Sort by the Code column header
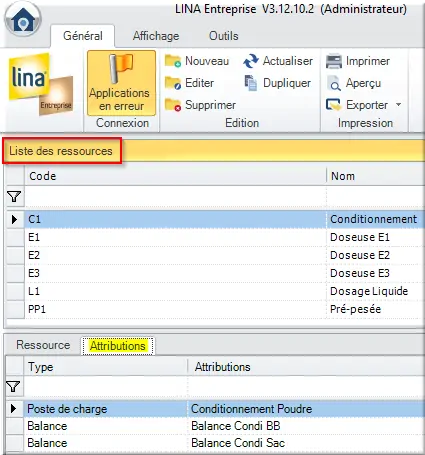 point(175,176)
